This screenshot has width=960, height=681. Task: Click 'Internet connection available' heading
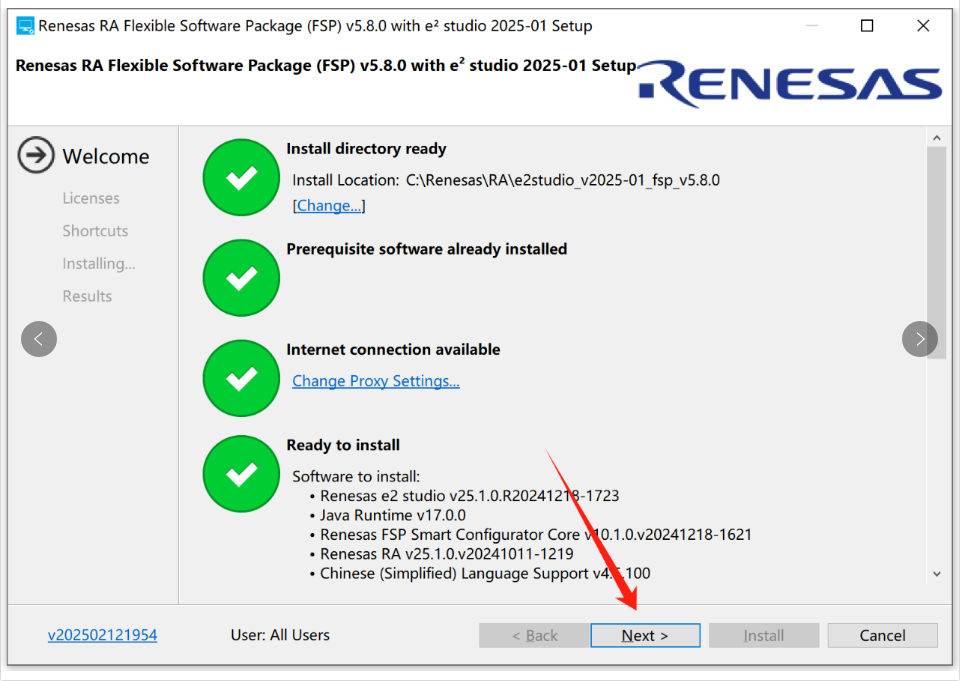(x=393, y=350)
